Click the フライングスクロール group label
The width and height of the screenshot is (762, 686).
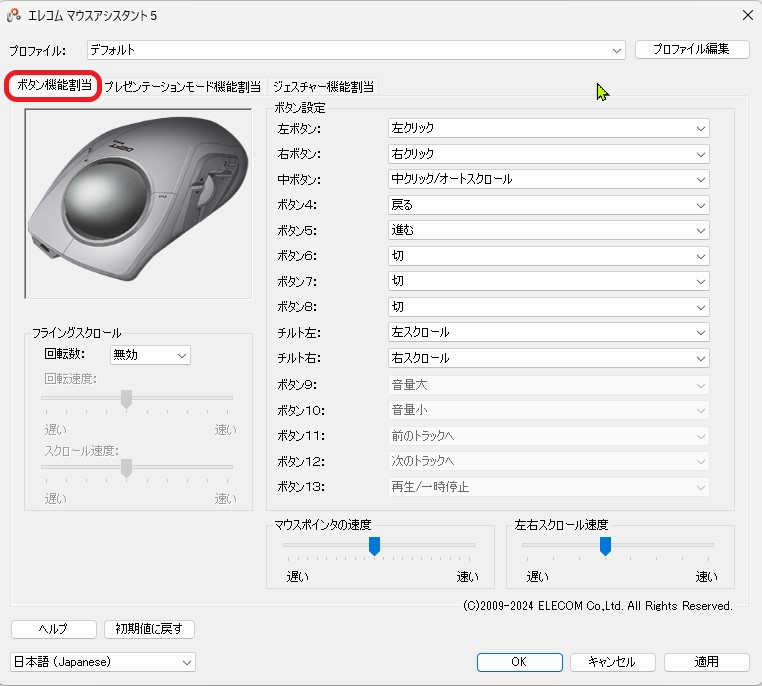76,333
